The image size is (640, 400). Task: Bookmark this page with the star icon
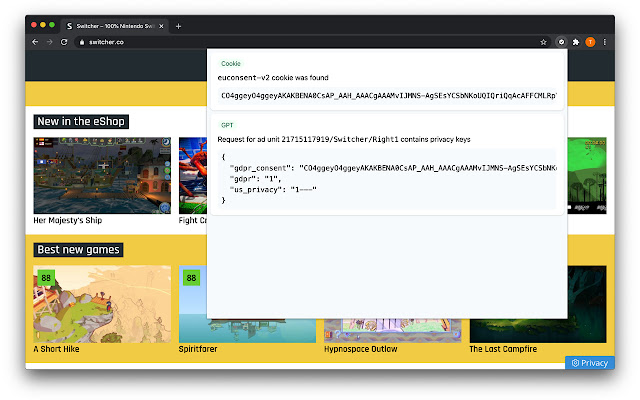(x=543, y=42)
